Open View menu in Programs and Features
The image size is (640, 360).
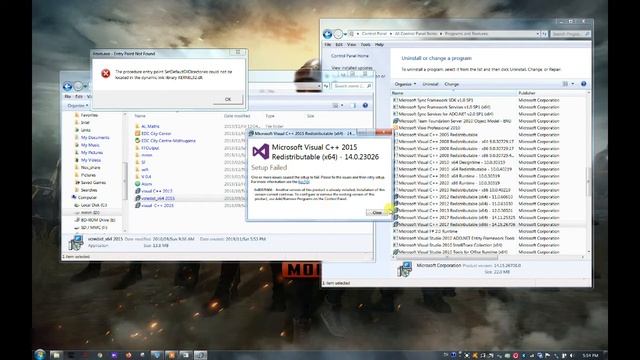[x=351, y=44]
